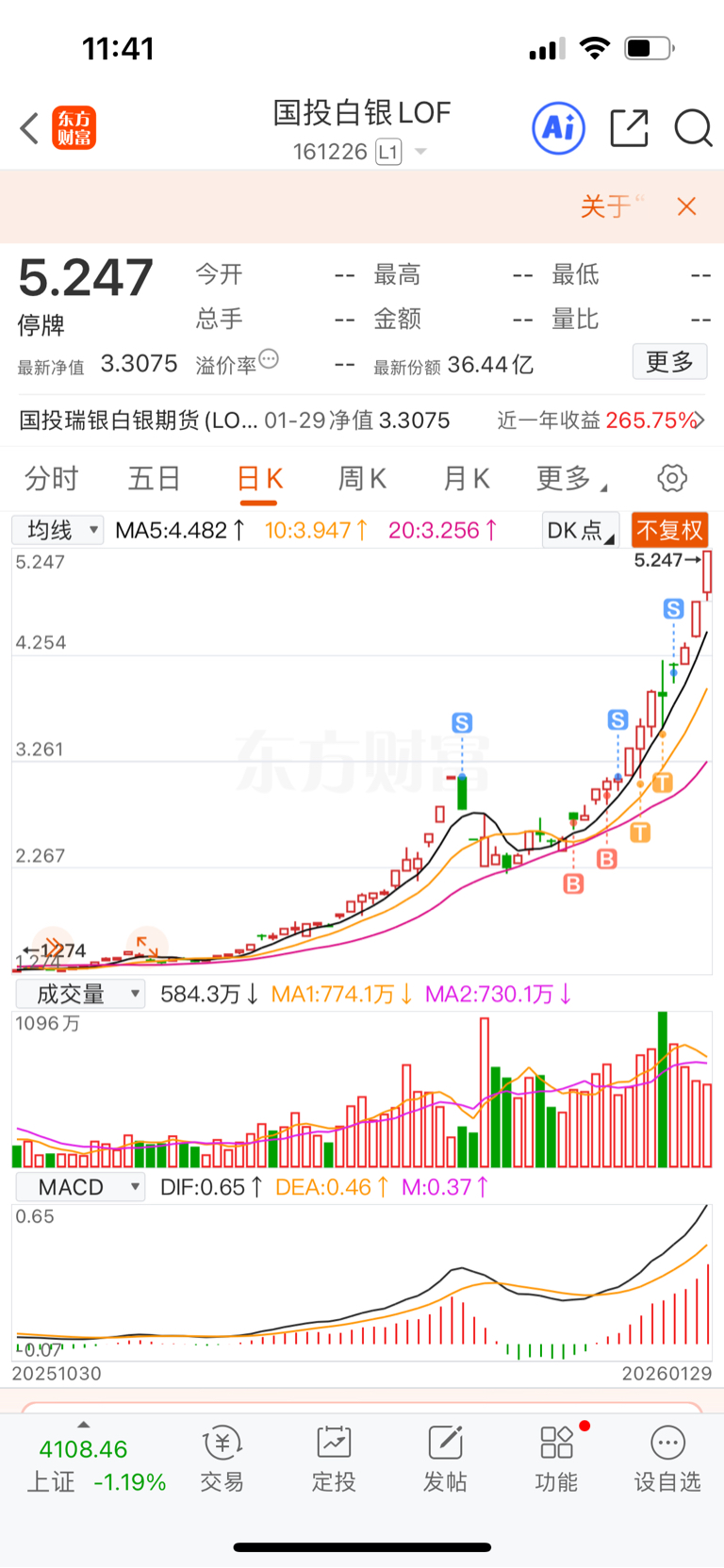Tap the share export icon

[x=630, y=127]
